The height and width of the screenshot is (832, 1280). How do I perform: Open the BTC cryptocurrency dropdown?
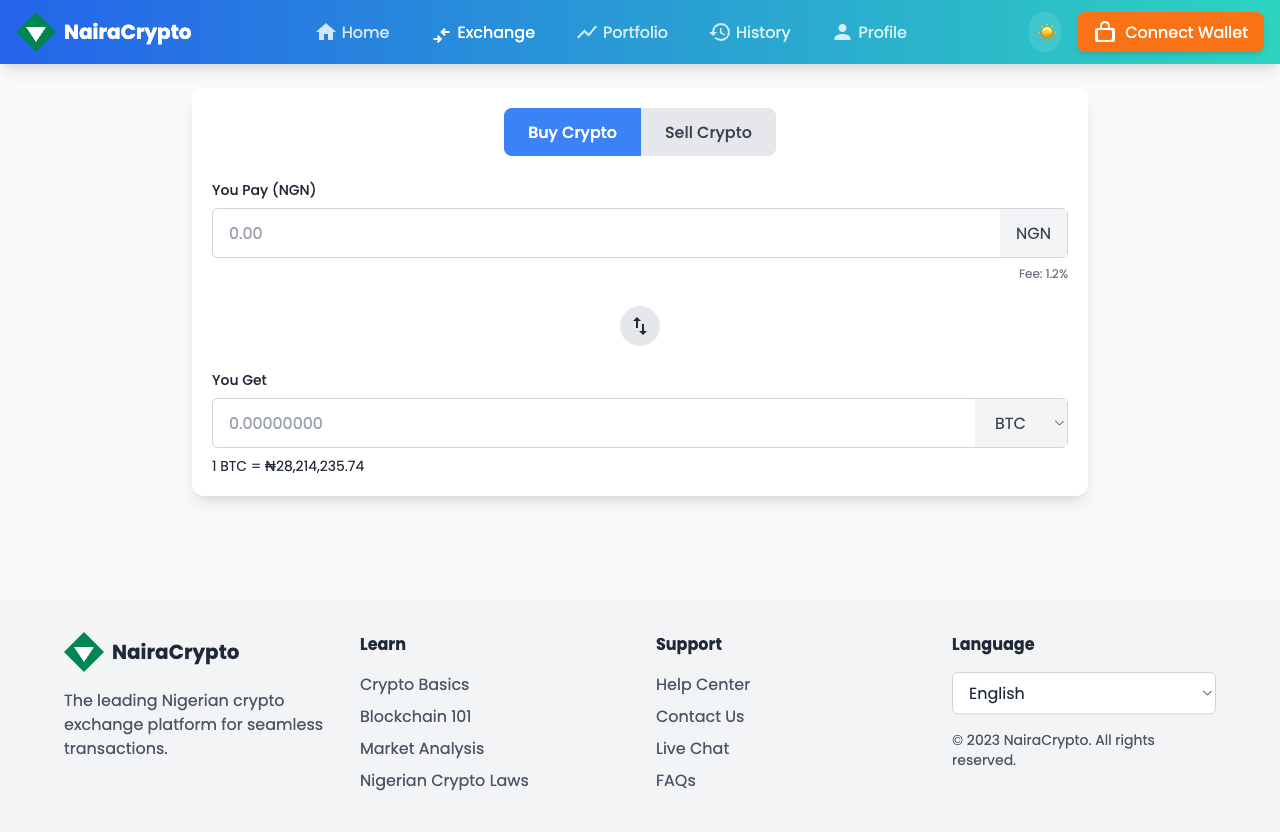pos(1020,422)
